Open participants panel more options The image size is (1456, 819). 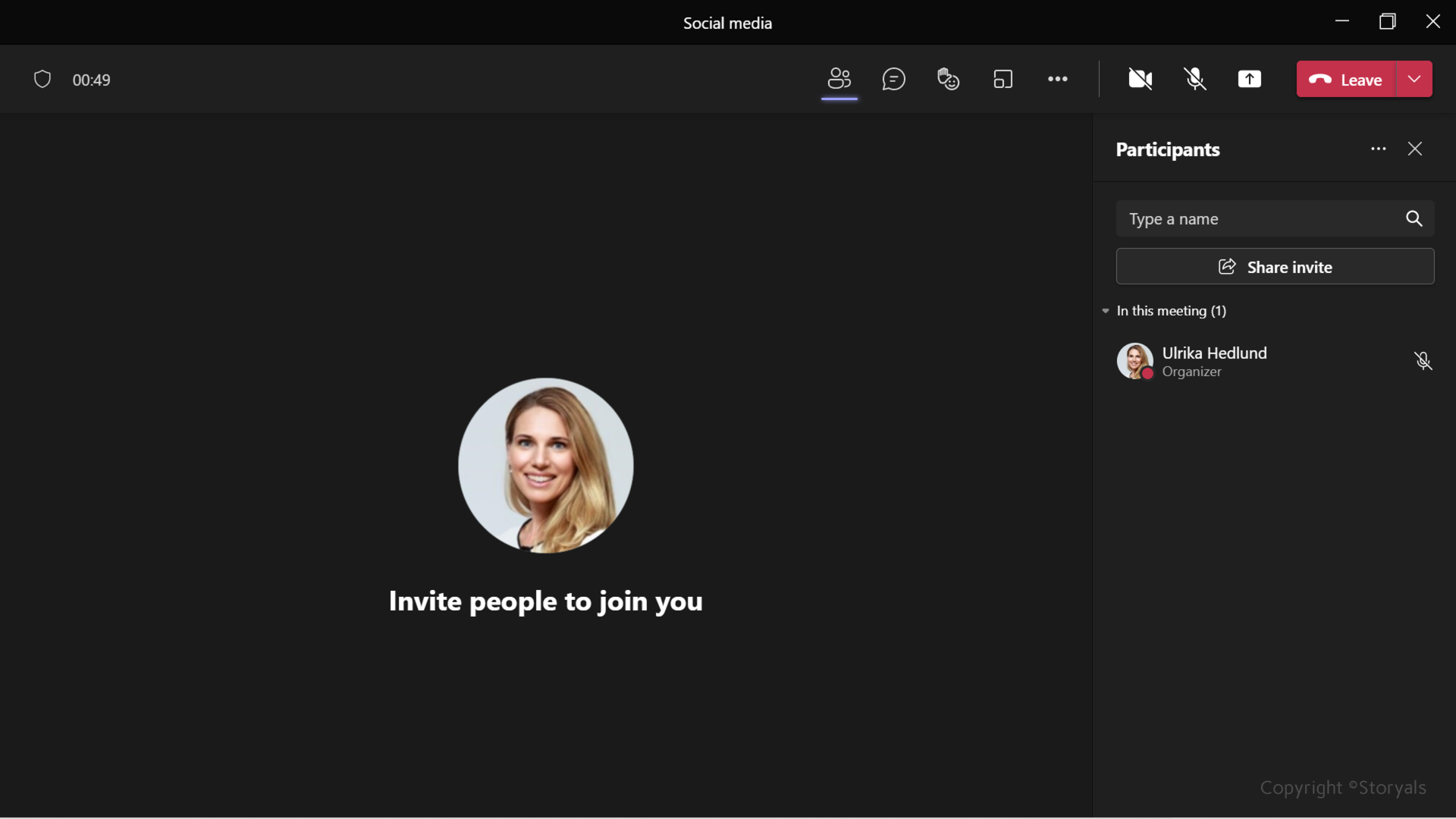1378,149
